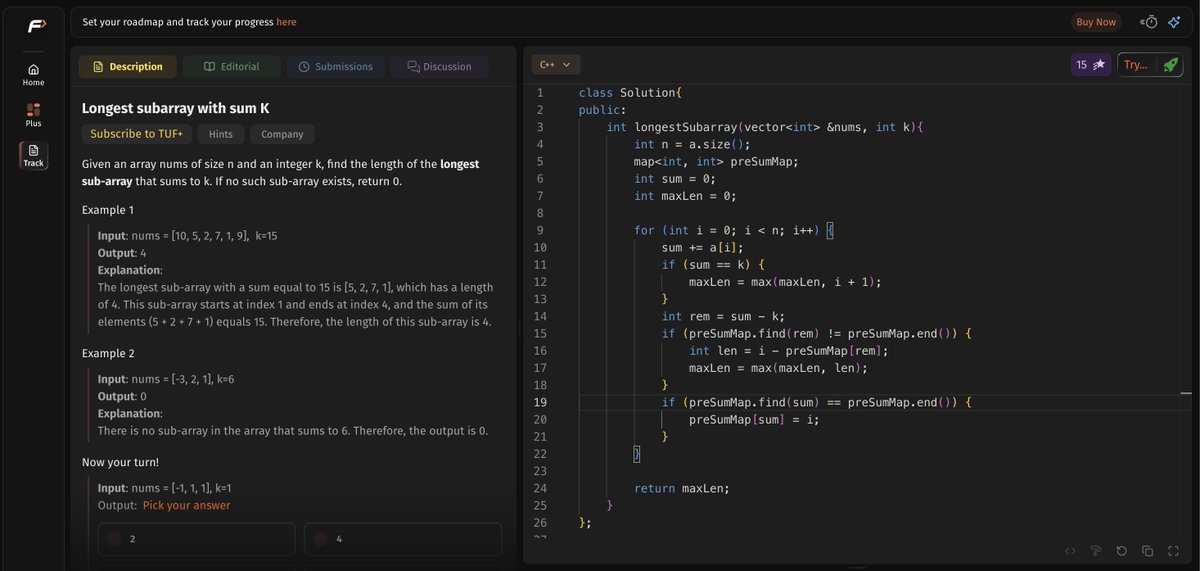Click the Buy Now button
1200x571 pixels.
(1095, 22)
